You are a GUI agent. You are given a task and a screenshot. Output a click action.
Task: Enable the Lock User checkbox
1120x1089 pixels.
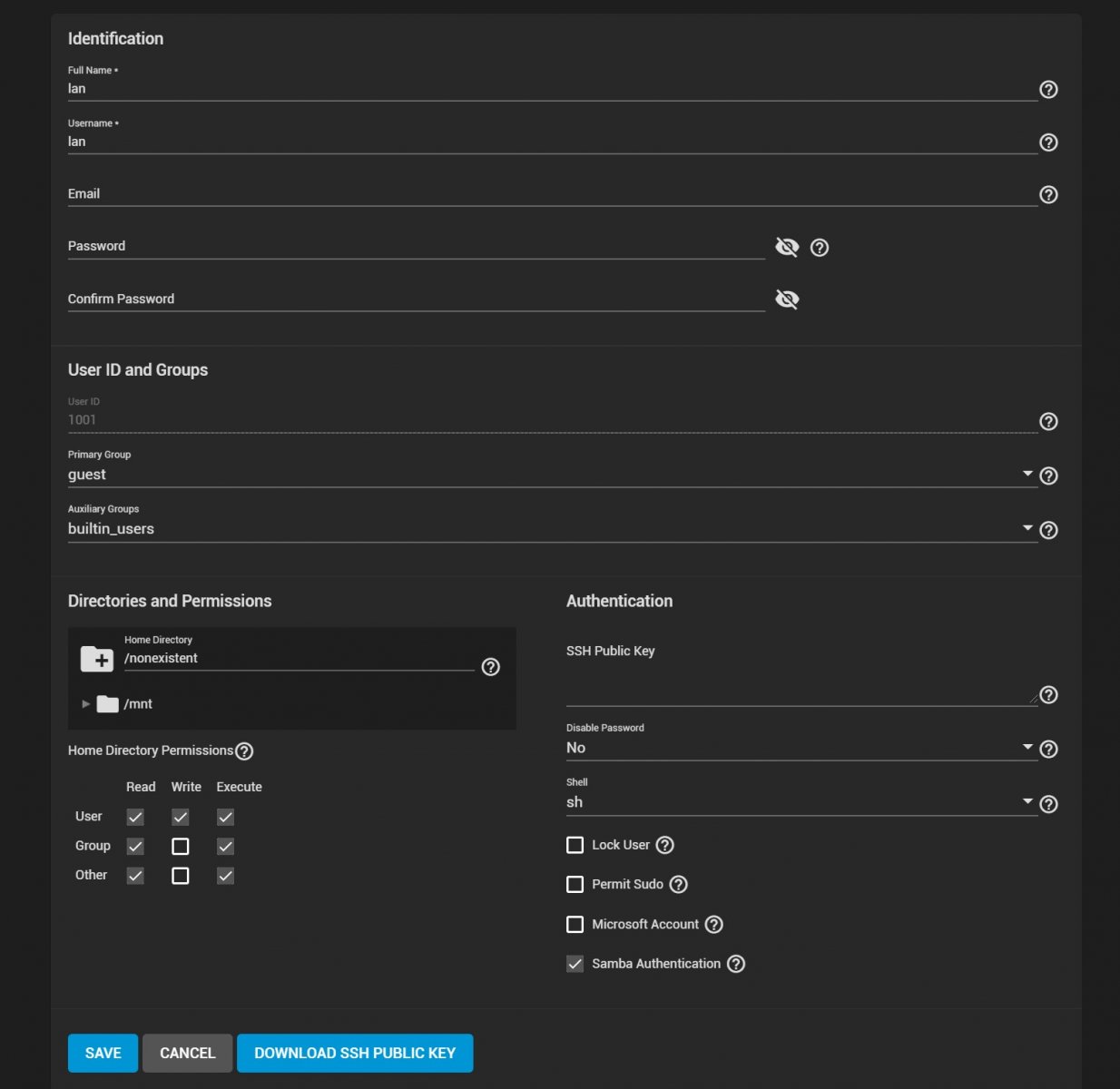(575, 845)
